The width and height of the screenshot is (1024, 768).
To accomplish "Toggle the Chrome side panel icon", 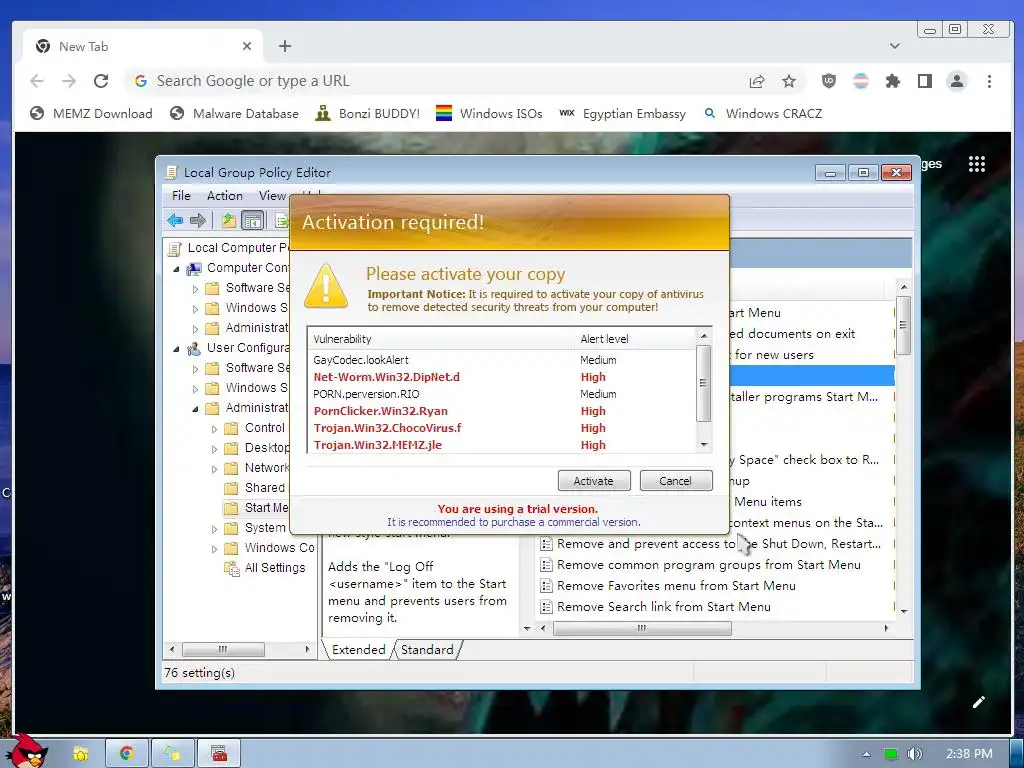I will coord(925,81).
